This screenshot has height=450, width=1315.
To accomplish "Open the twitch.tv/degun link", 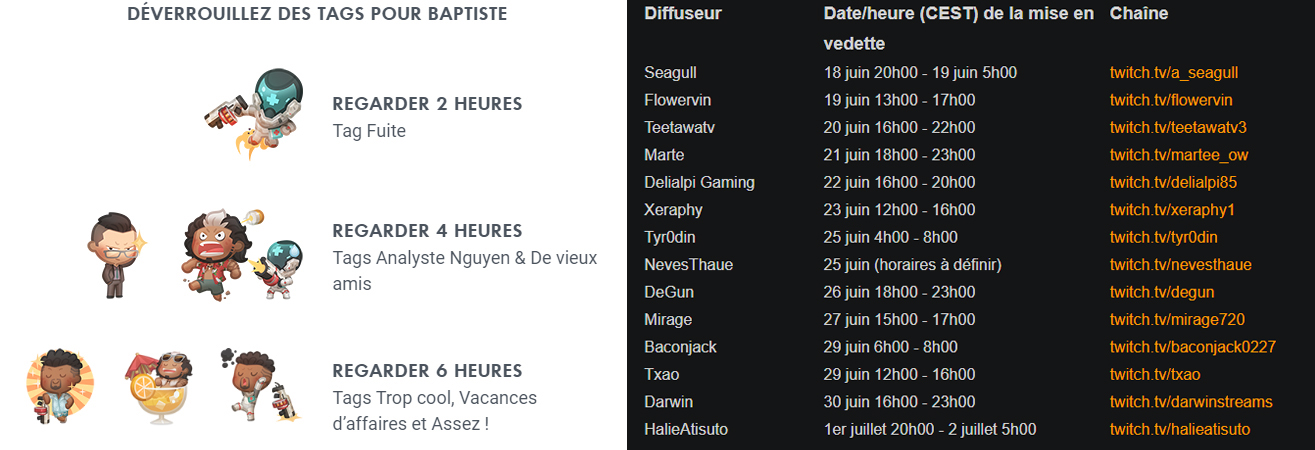I will click(x=1162, y=292).
